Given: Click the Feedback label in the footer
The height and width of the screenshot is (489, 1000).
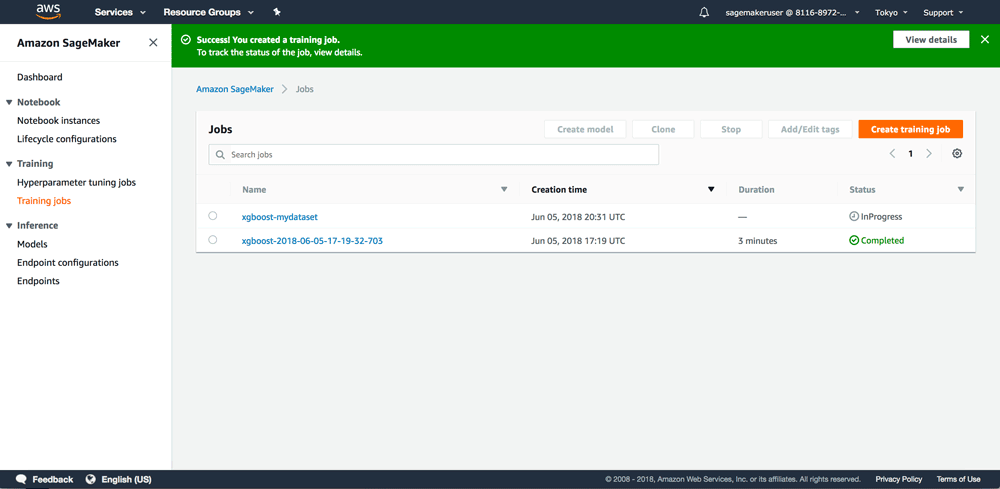Looking at the screenshot, I should (53, 479).
